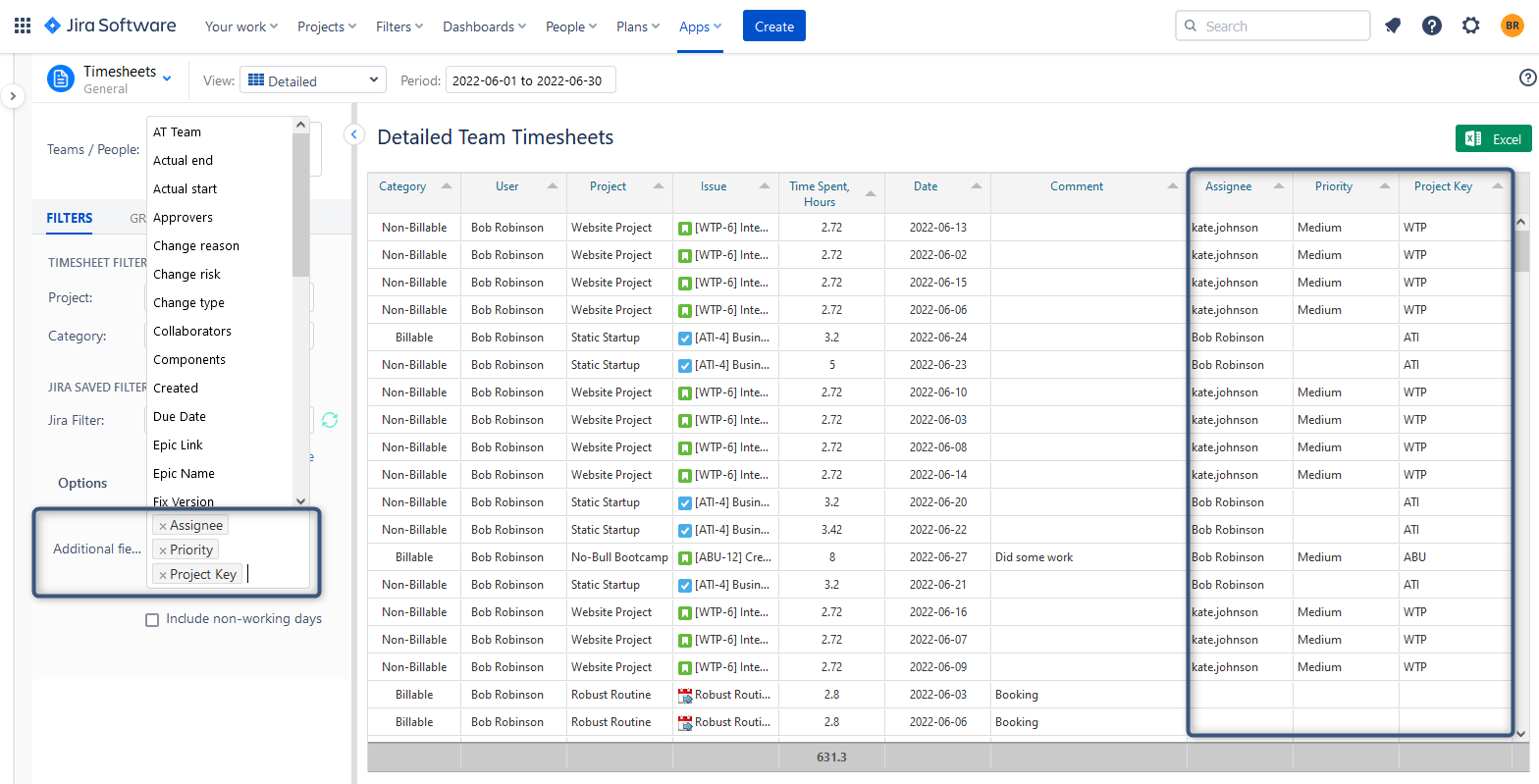Click the 'Did some work' comment cell
Screen dimensions: 1539x784
(x=1088, y=557)
